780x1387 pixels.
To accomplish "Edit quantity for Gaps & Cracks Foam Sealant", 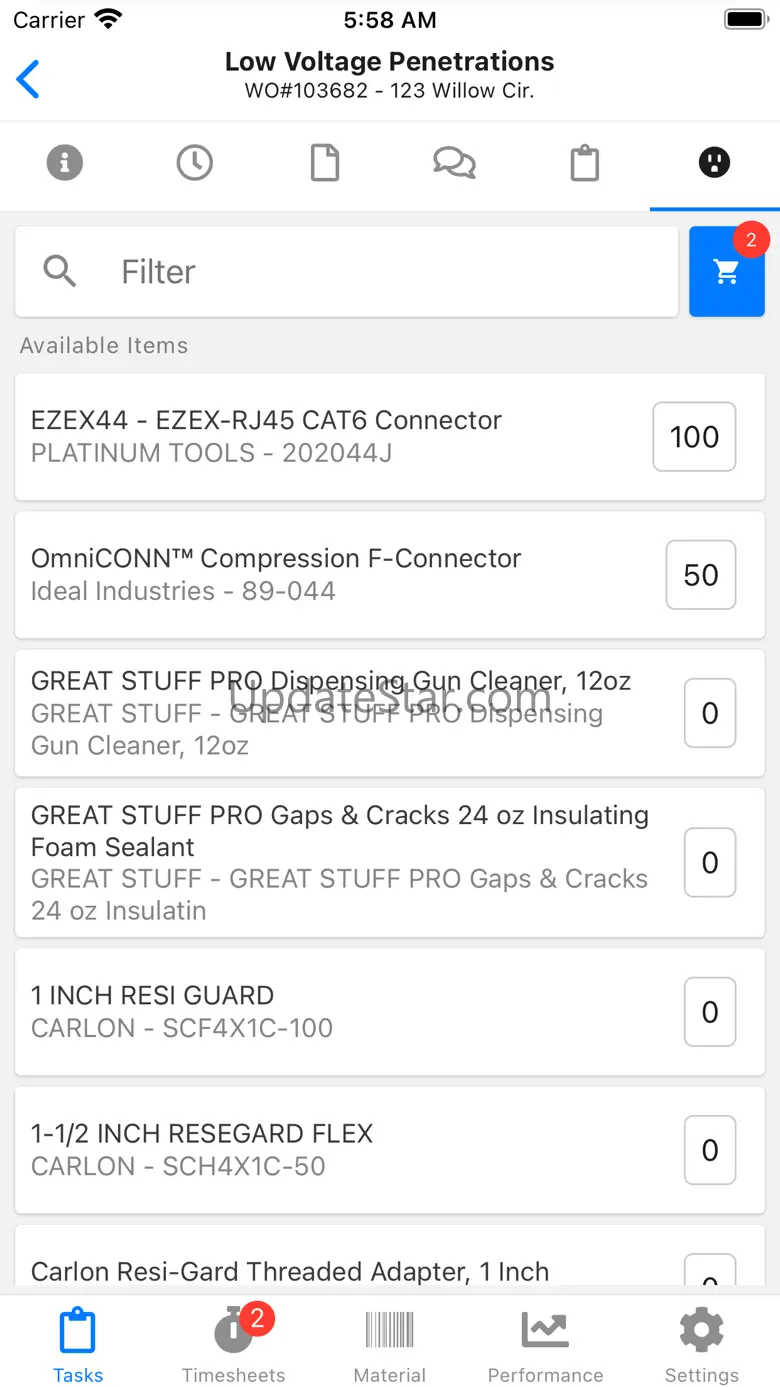I will [x=709, y=862].
